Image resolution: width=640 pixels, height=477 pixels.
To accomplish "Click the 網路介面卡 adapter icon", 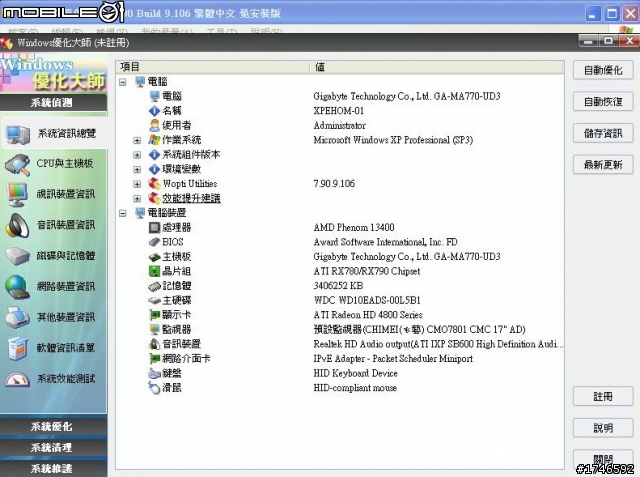I will pyautogui.click(x=154, y=359).
